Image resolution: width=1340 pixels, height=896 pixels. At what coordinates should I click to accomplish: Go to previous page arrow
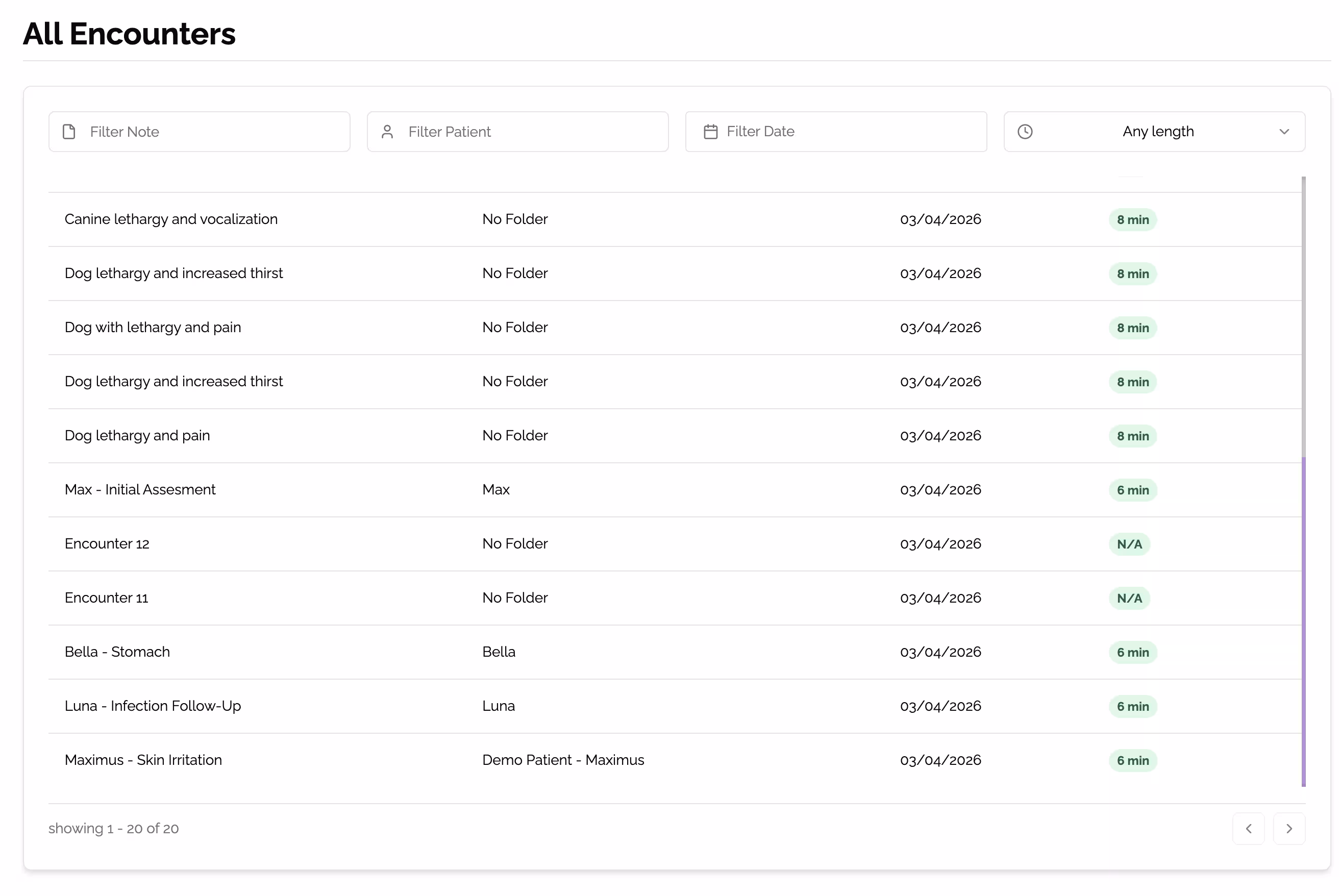tap(1248, 828)
